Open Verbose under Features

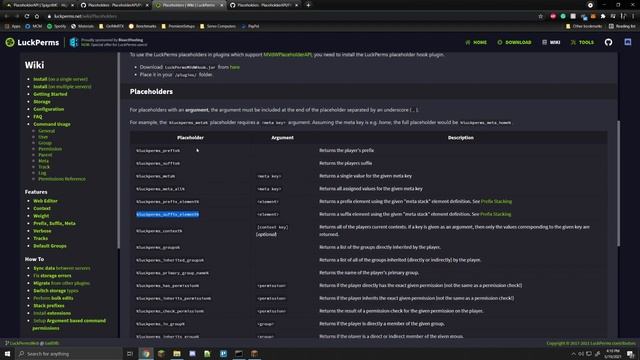pyautogui.click(x=42, y=231)
